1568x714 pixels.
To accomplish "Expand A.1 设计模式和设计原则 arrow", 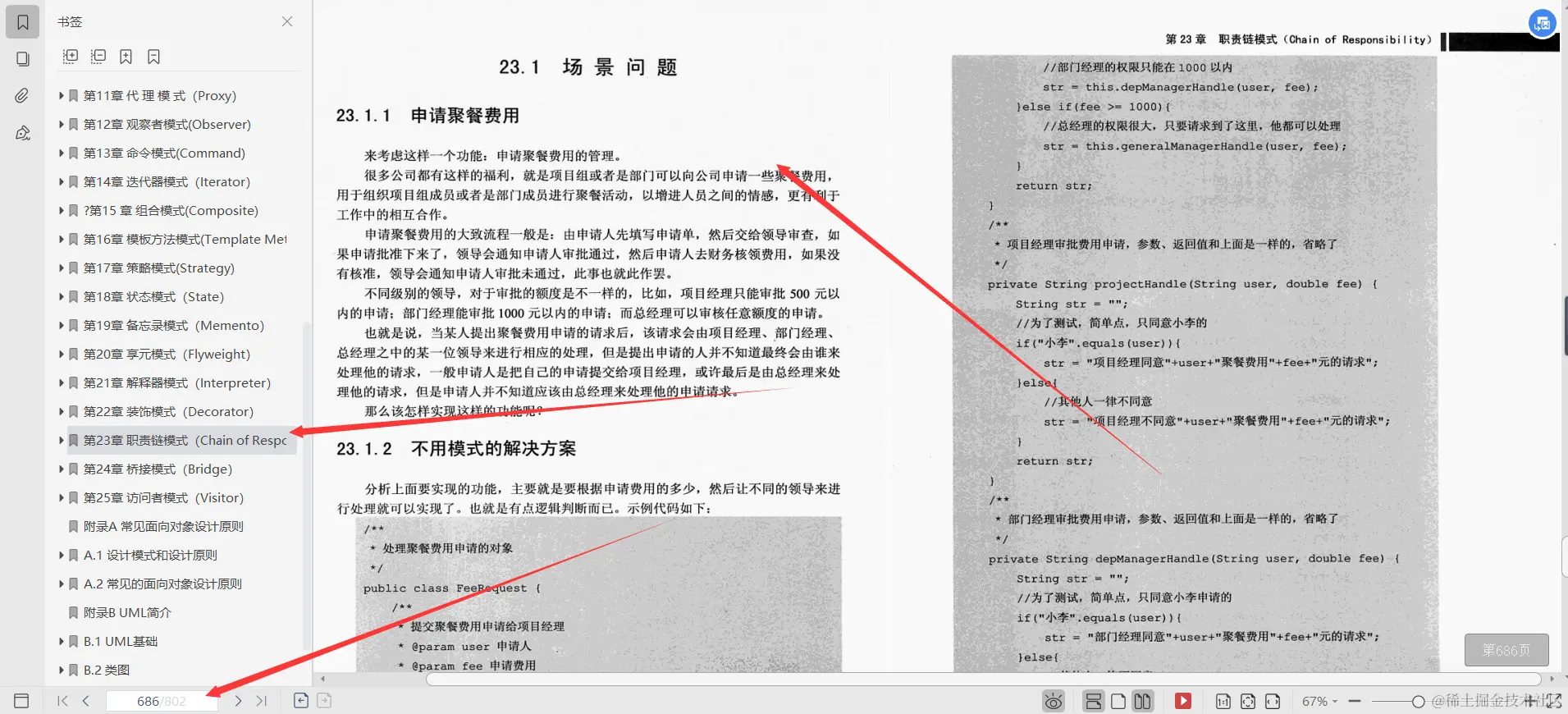I will (62, 555).
